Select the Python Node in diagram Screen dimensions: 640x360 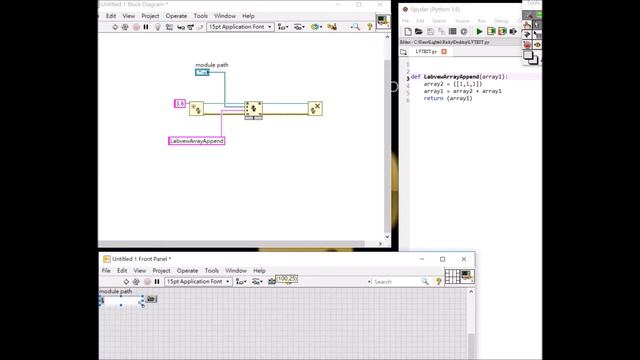[x=253, y=109]
